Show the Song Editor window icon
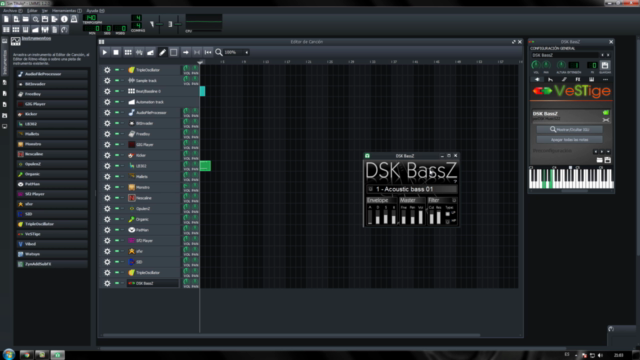 pos(6,29)
